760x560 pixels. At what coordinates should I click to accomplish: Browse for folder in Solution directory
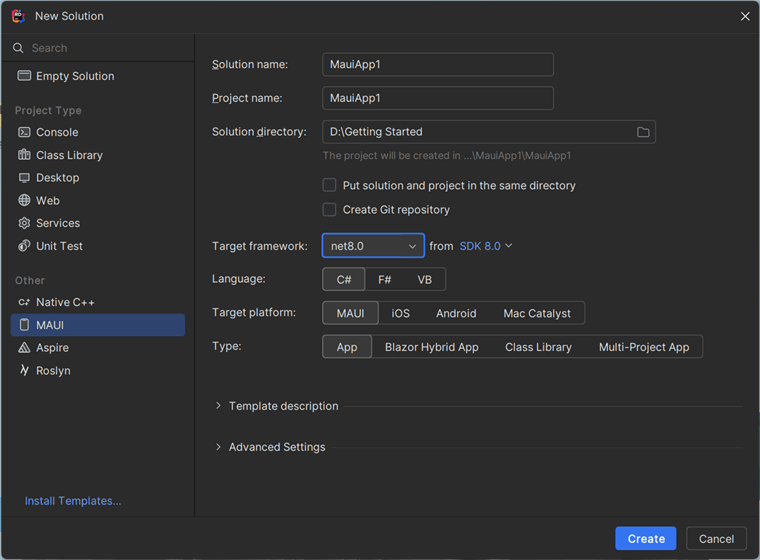643,132
